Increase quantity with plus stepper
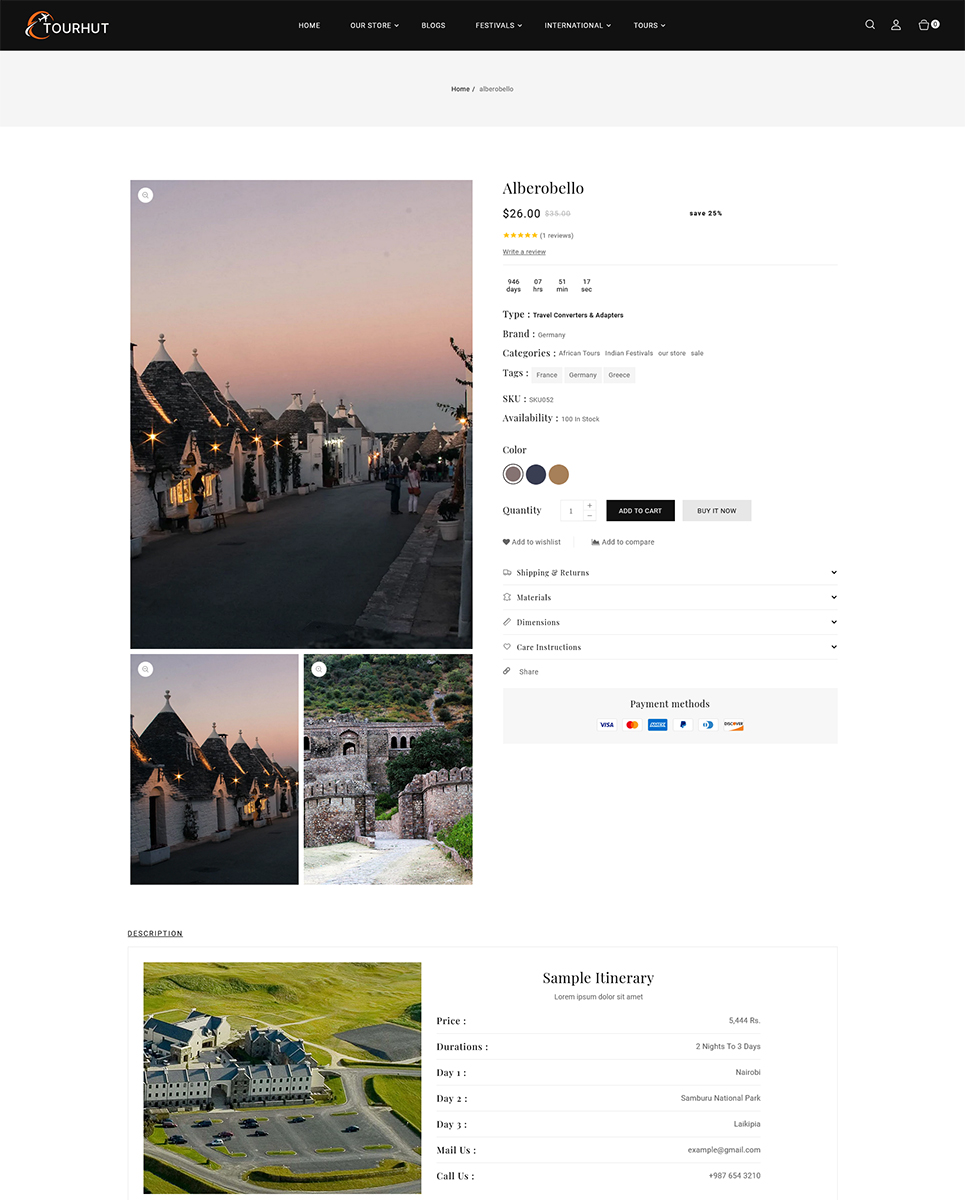The image size is (965, 1200). pos(590,505)
